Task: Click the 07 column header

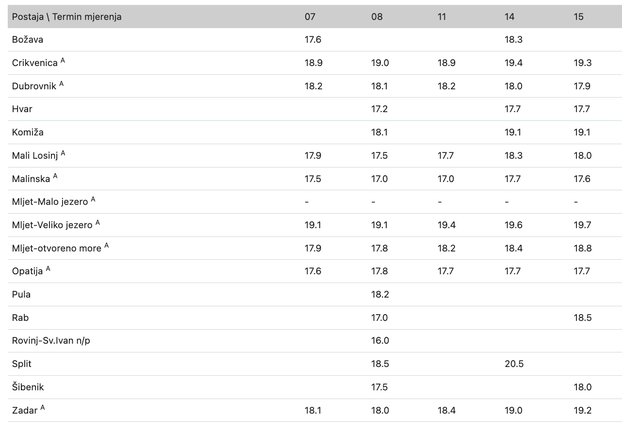Action: tap(310, 17)
